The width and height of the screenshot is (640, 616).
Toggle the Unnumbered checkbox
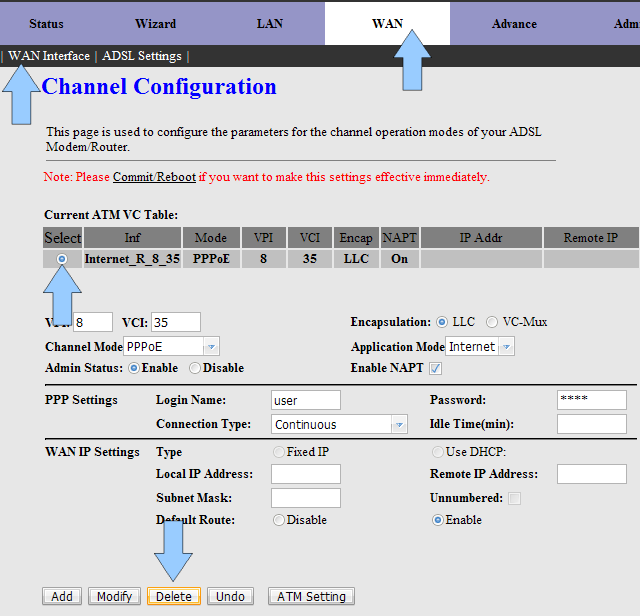514,498
